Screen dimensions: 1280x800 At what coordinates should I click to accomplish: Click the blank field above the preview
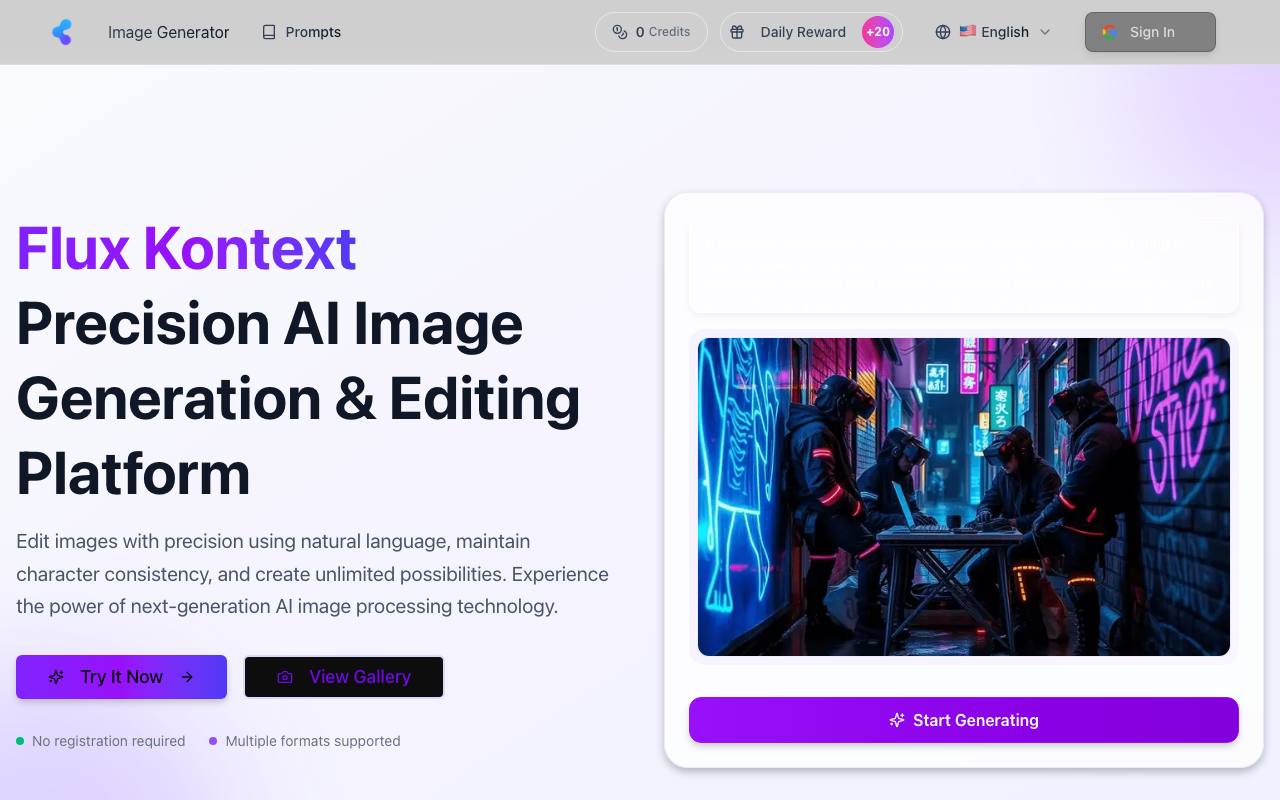coord(964,265)
